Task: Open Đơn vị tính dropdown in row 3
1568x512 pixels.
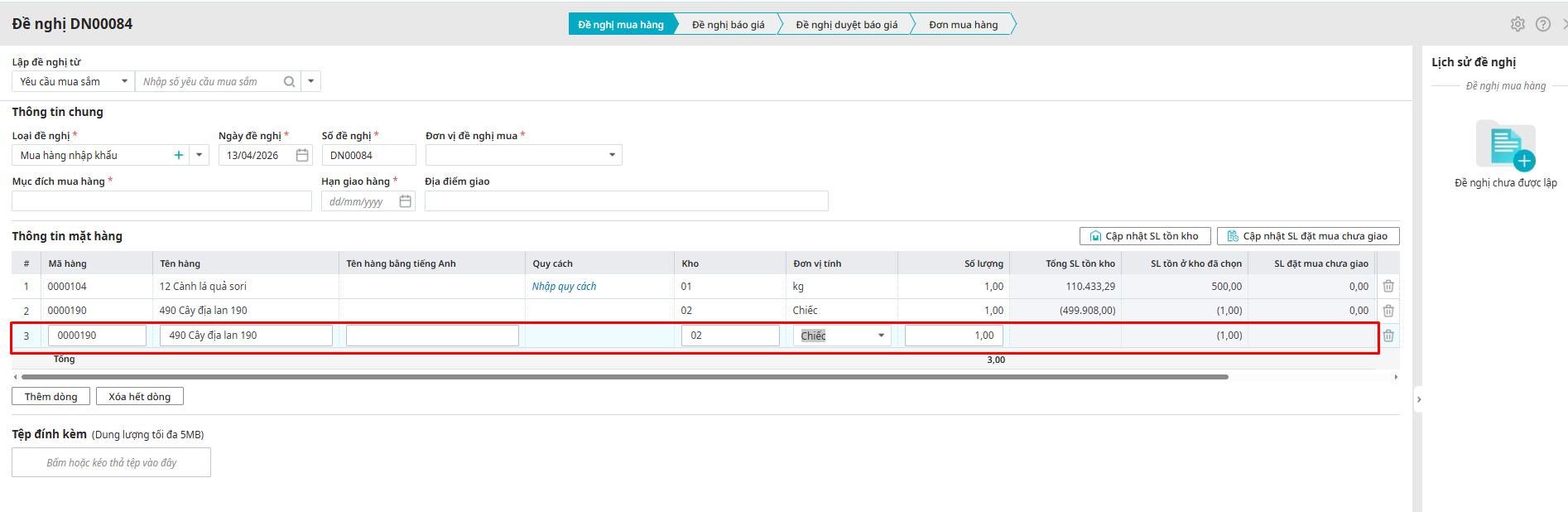Action: (881, 336)
